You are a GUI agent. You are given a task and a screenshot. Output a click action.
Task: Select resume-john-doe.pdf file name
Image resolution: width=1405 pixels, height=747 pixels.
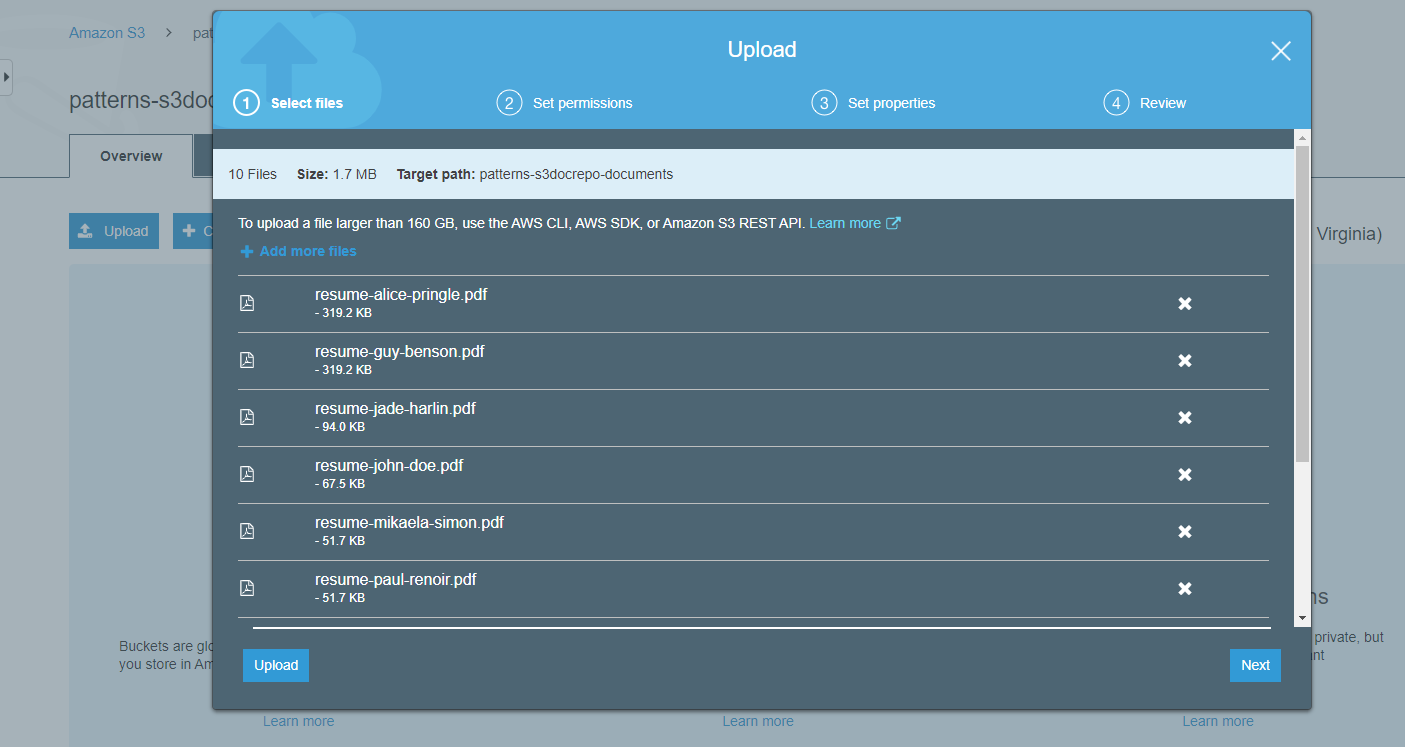389,466
